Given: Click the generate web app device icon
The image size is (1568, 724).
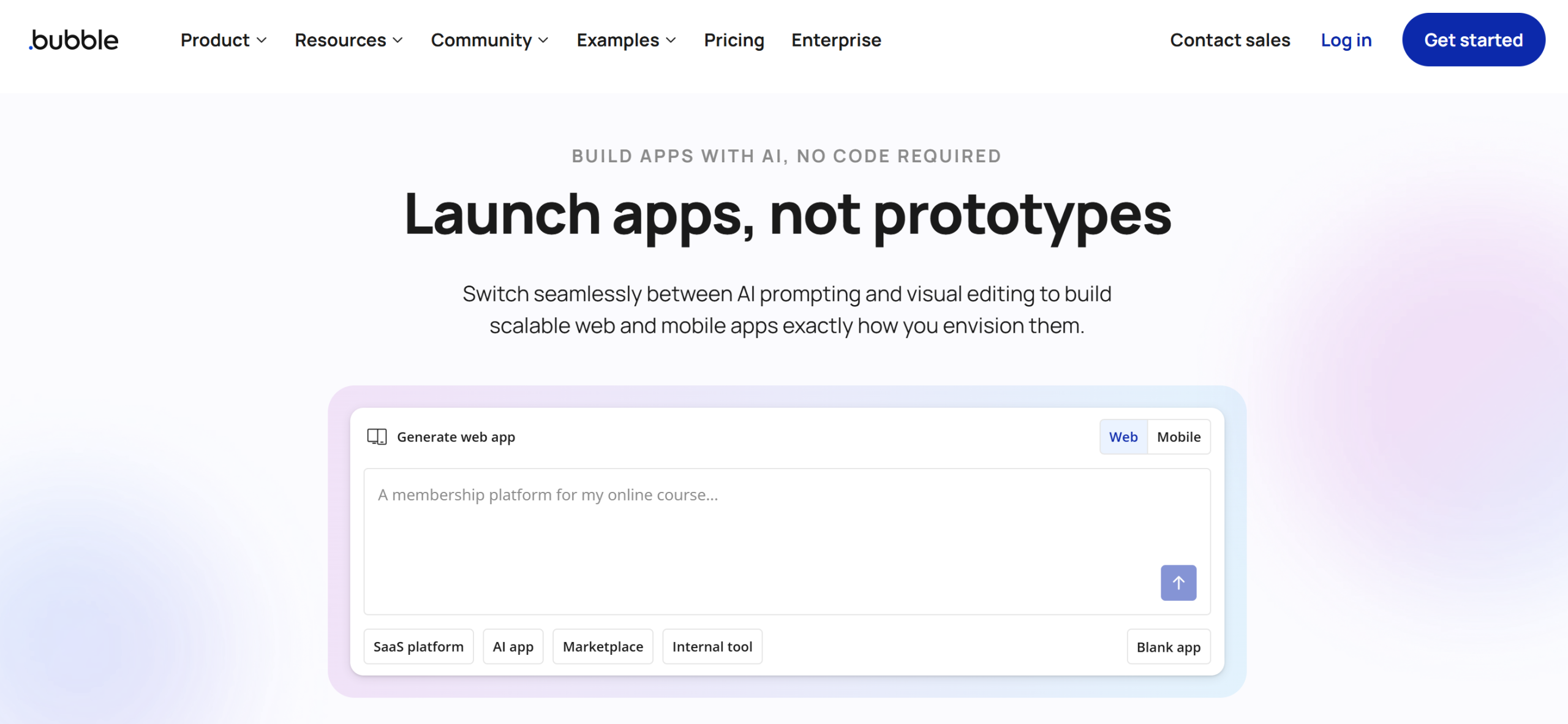Looking at the screenshot, I should point(377,437).
